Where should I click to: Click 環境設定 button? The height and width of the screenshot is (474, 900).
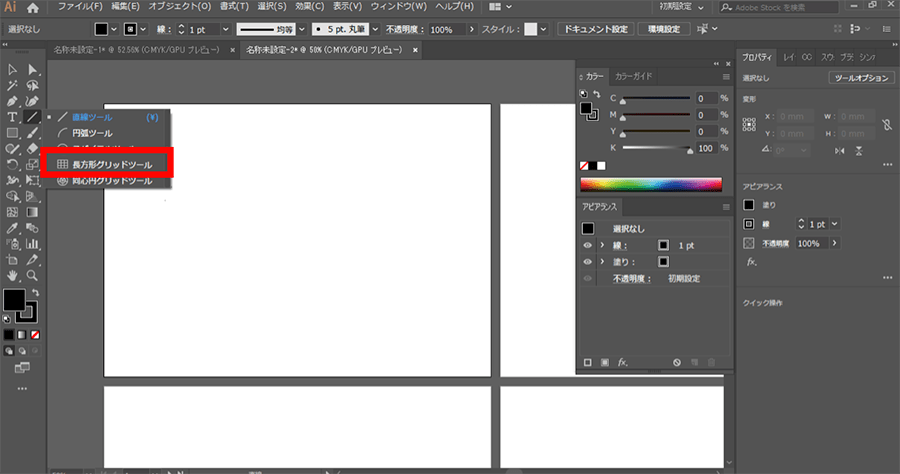click(x=664, y=29)
